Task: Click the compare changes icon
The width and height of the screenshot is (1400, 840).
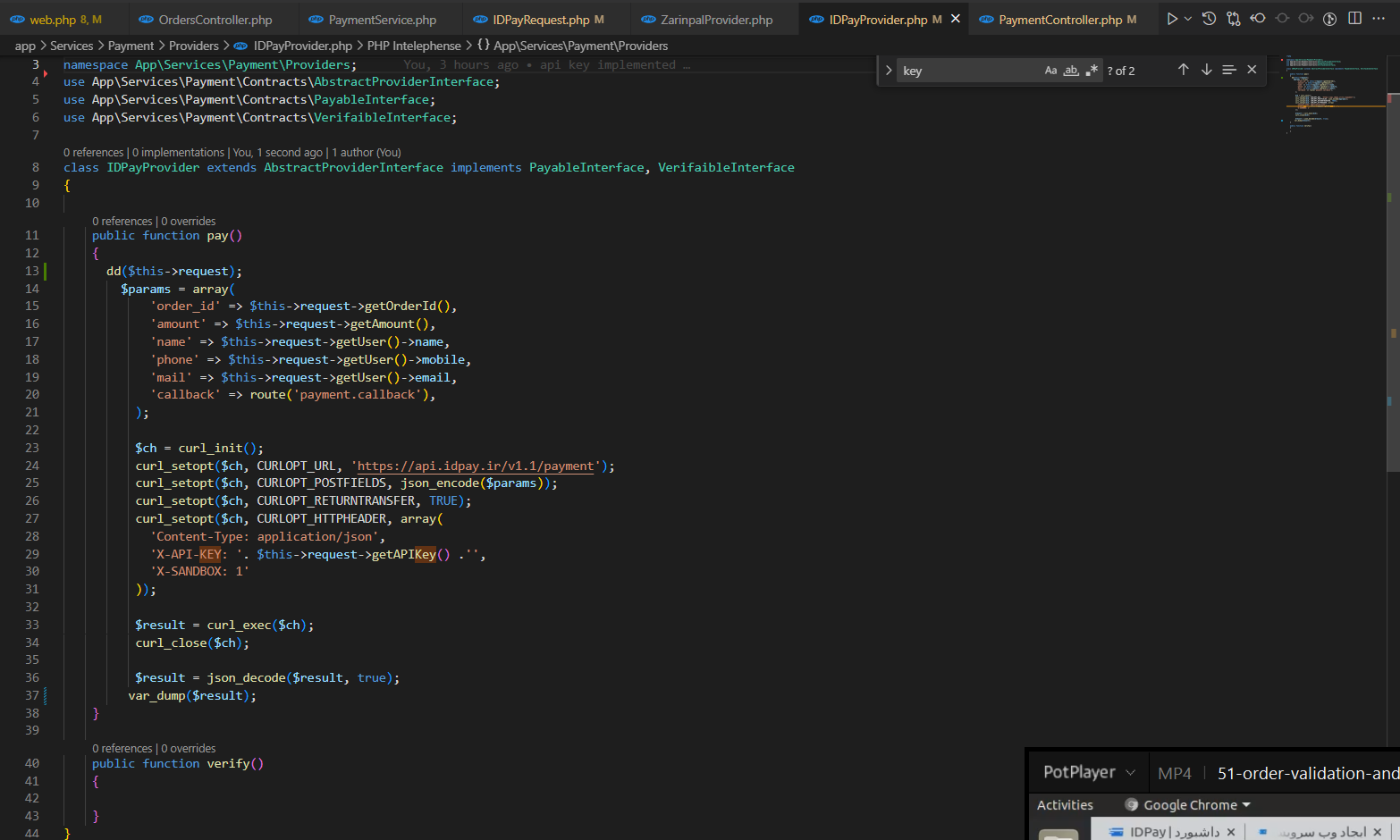Action: tap(1234, 19)
